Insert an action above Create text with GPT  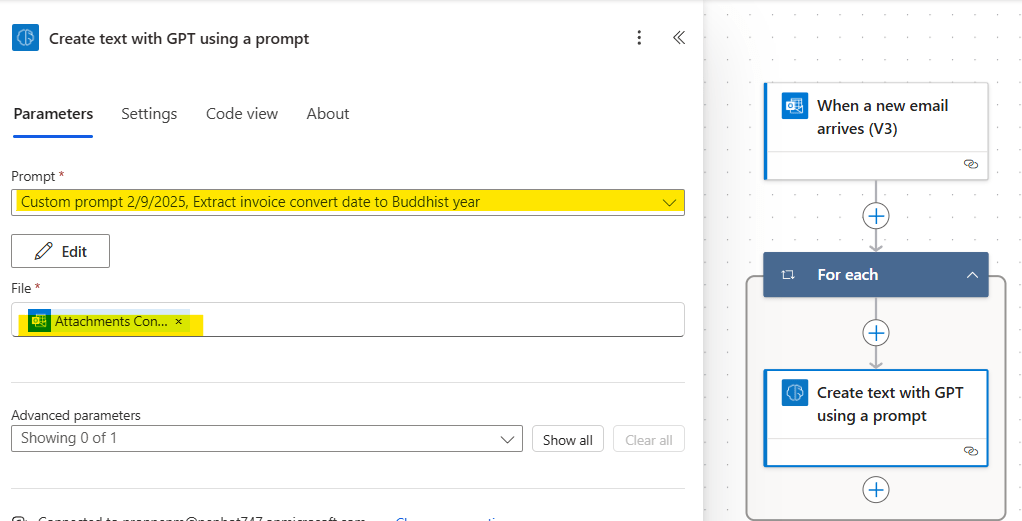tap(876, 333)
